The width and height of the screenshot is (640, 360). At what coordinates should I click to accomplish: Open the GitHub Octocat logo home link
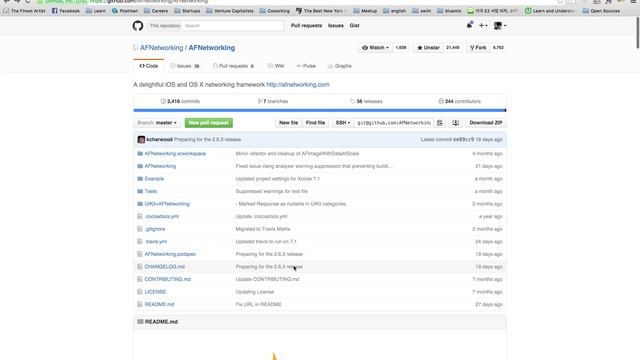pos(138,26)
